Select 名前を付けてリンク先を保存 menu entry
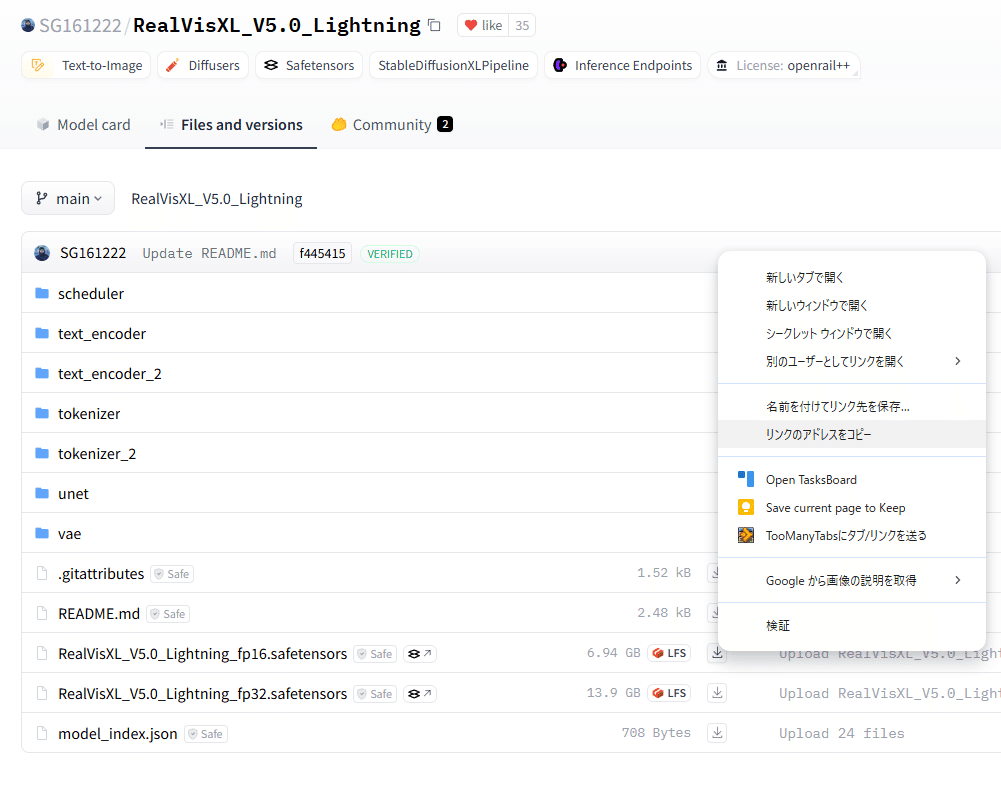Viewport: 1001px width, 793px height. pos(852,406)
